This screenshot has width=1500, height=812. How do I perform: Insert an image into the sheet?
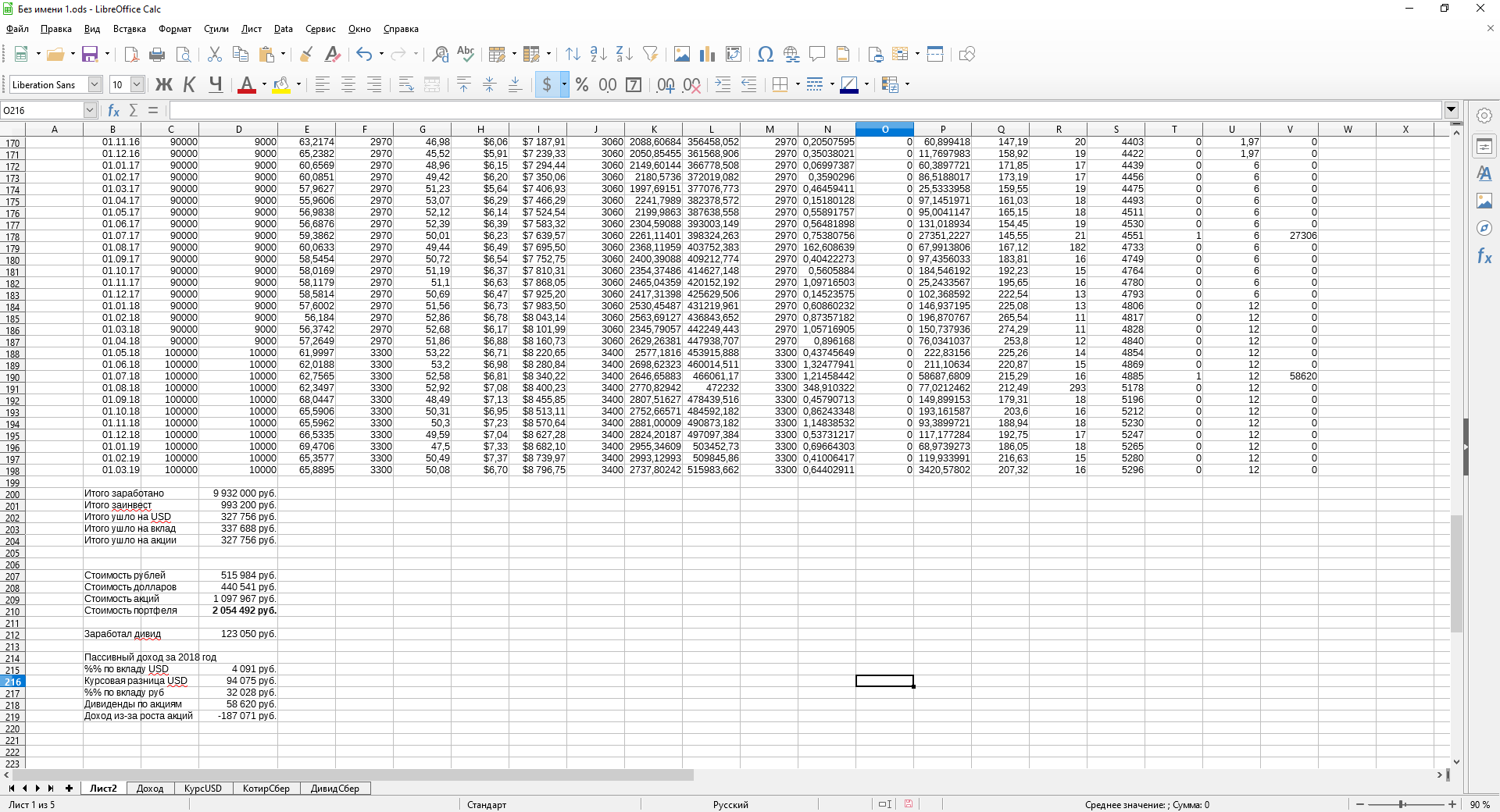[682, 54]
